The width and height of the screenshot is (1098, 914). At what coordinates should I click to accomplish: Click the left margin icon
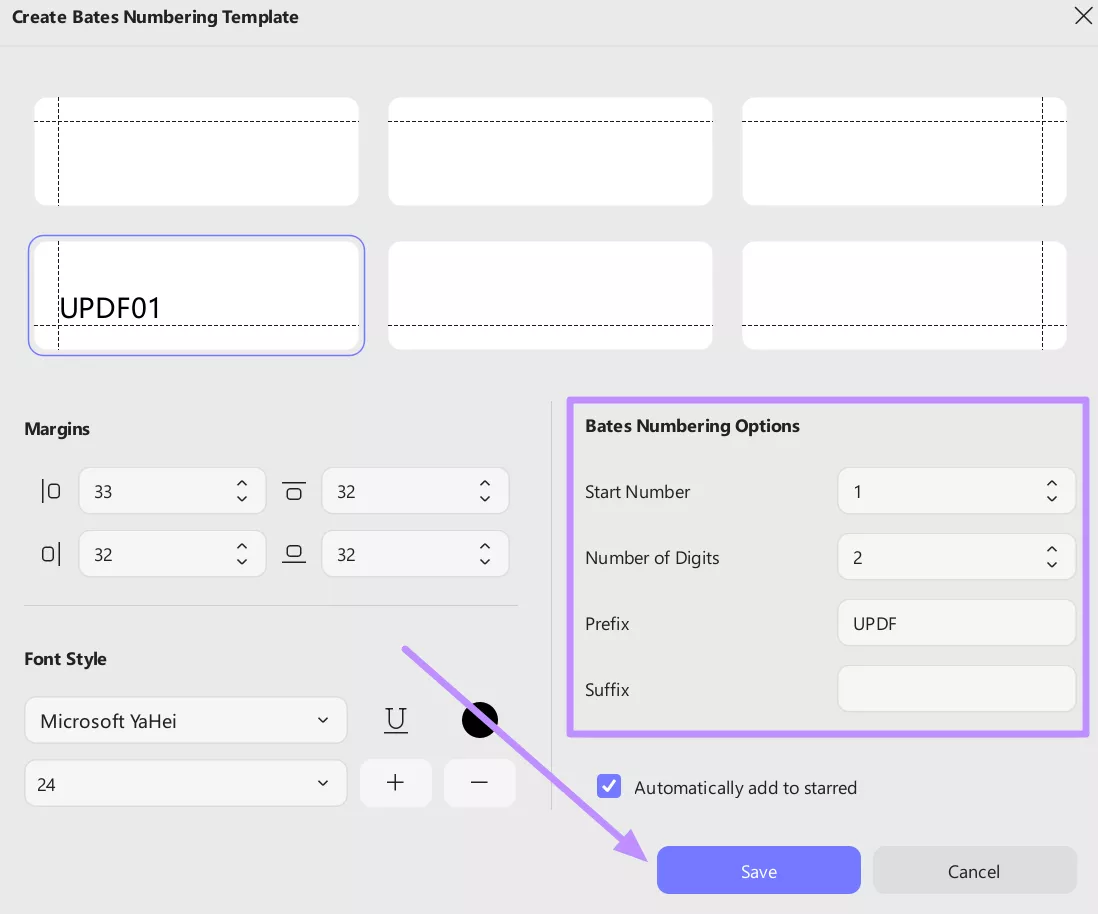[x=50, y=490]
